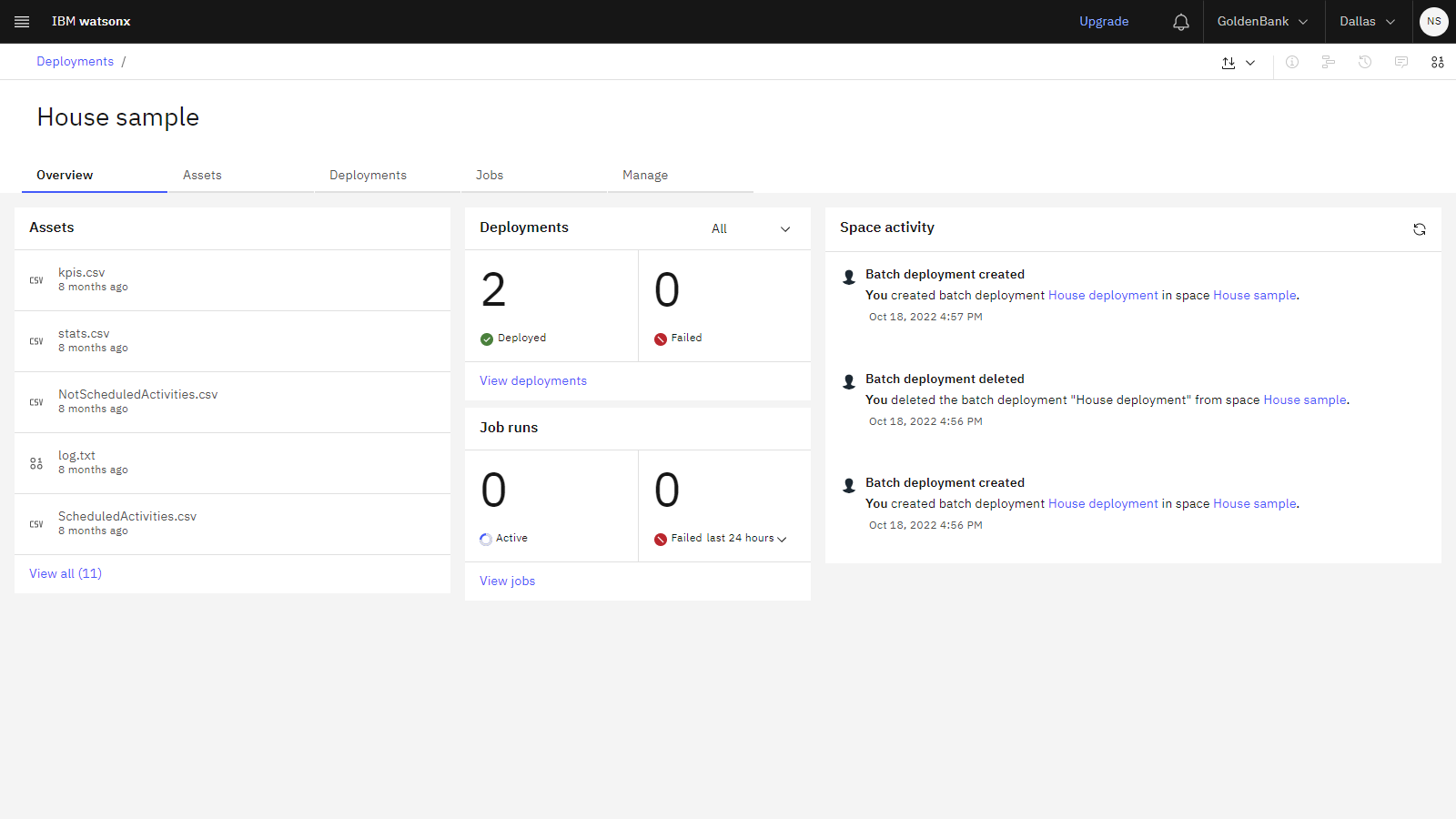
Task: Click the Oct 18, 2022 4:57 PM timestamp
Action: (x=925, y=318)
